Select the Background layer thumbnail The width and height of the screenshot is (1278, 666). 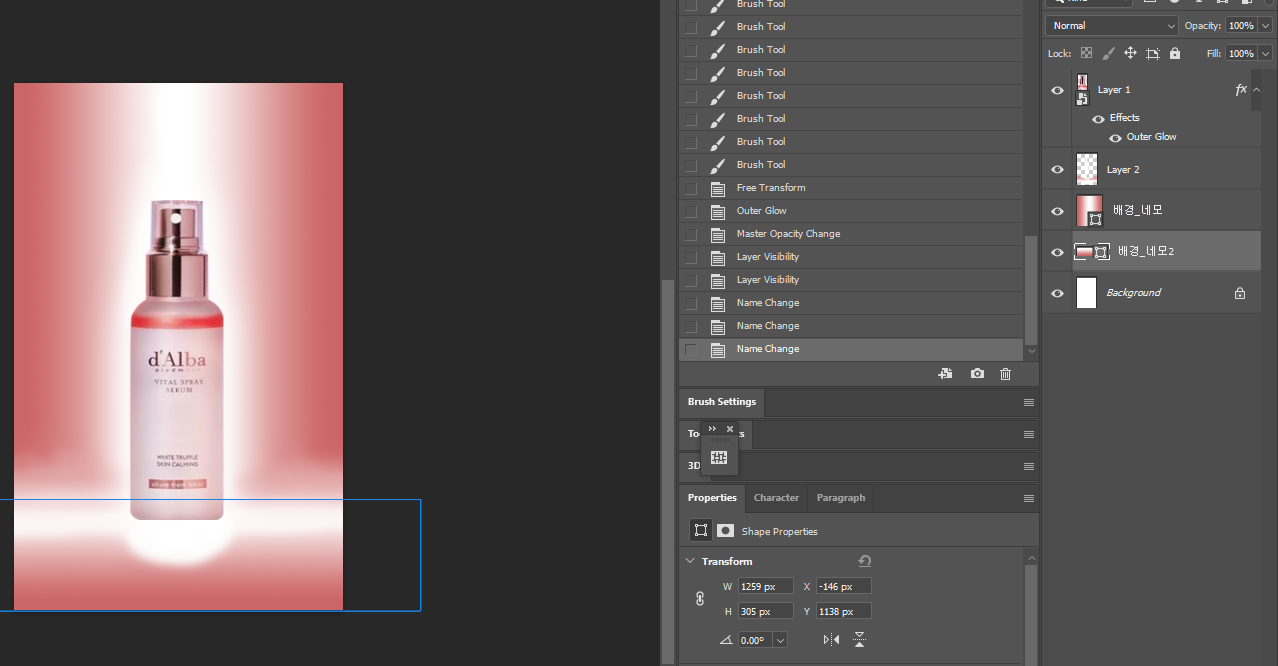click(x=1086, y=293)
